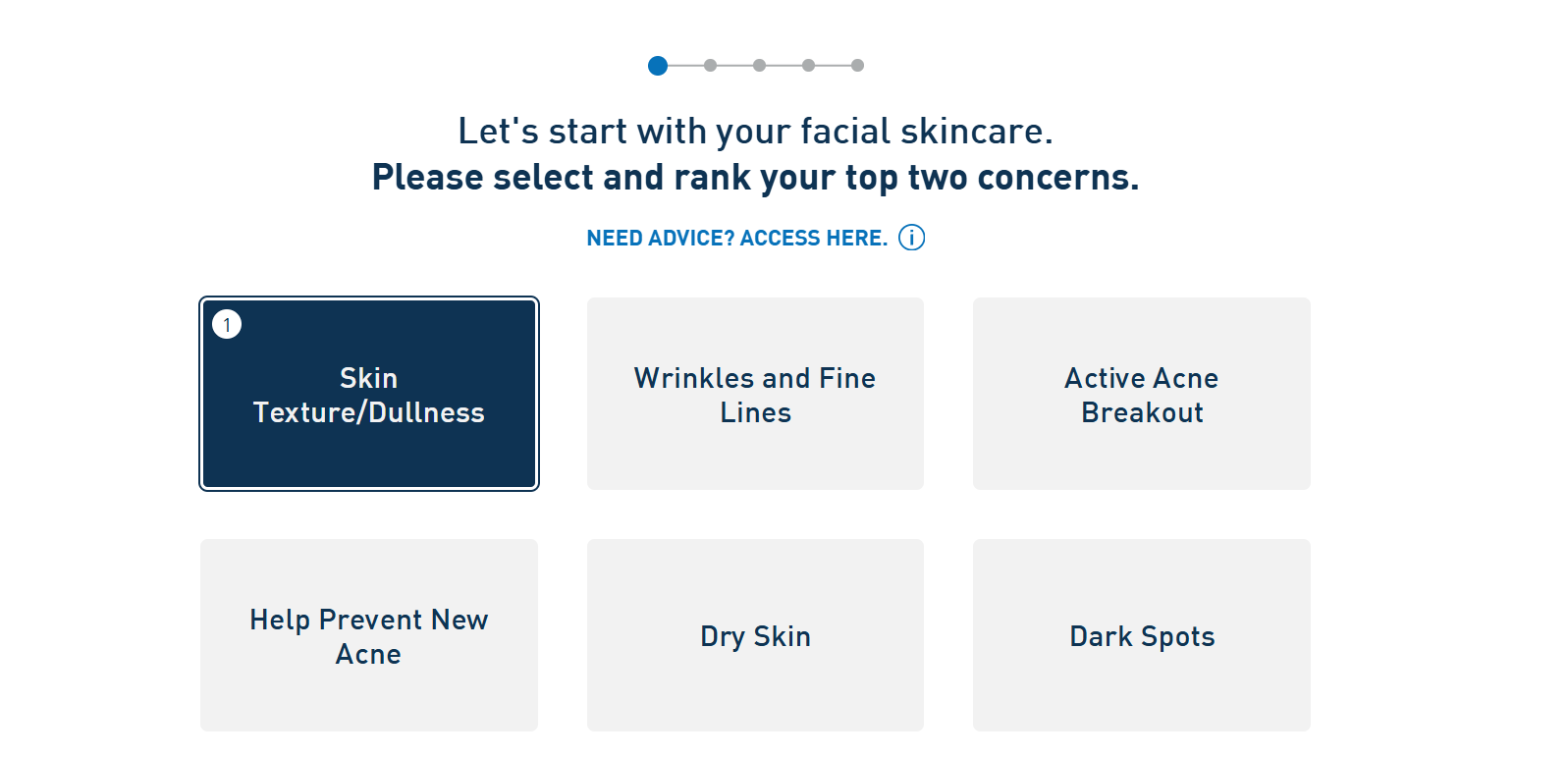
Task: Click the progress line between steps four and five
Action: pyautogui.click(x=833, y=66)
